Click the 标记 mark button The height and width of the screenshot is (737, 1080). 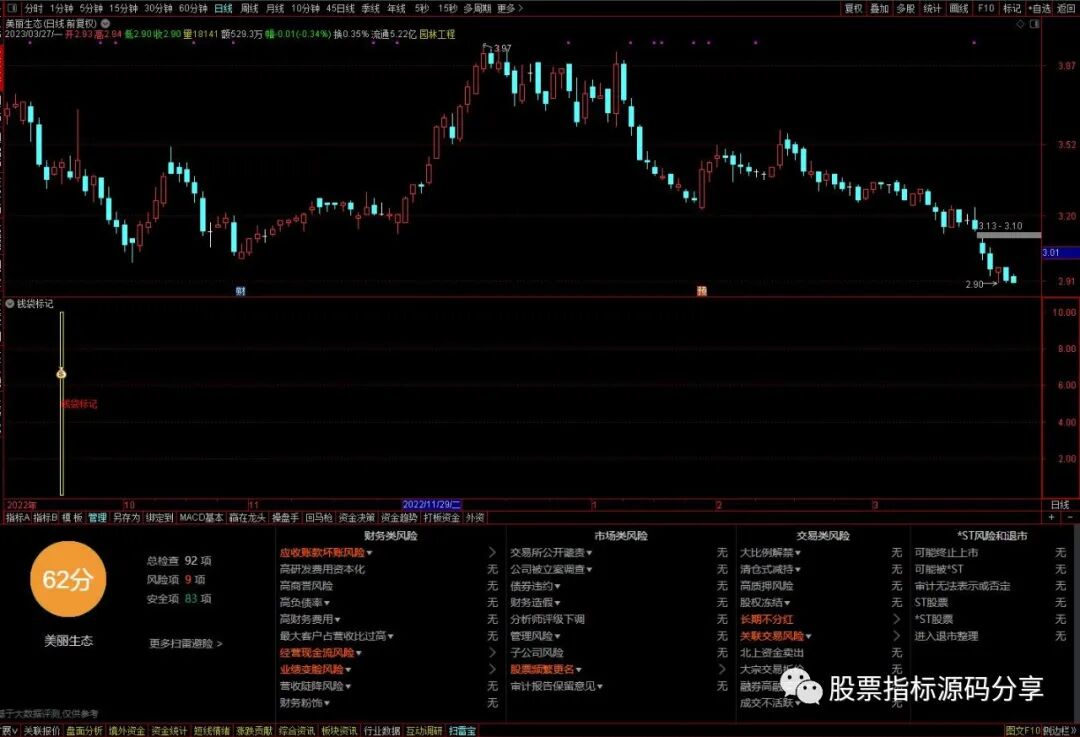[x=1011, y=8]
